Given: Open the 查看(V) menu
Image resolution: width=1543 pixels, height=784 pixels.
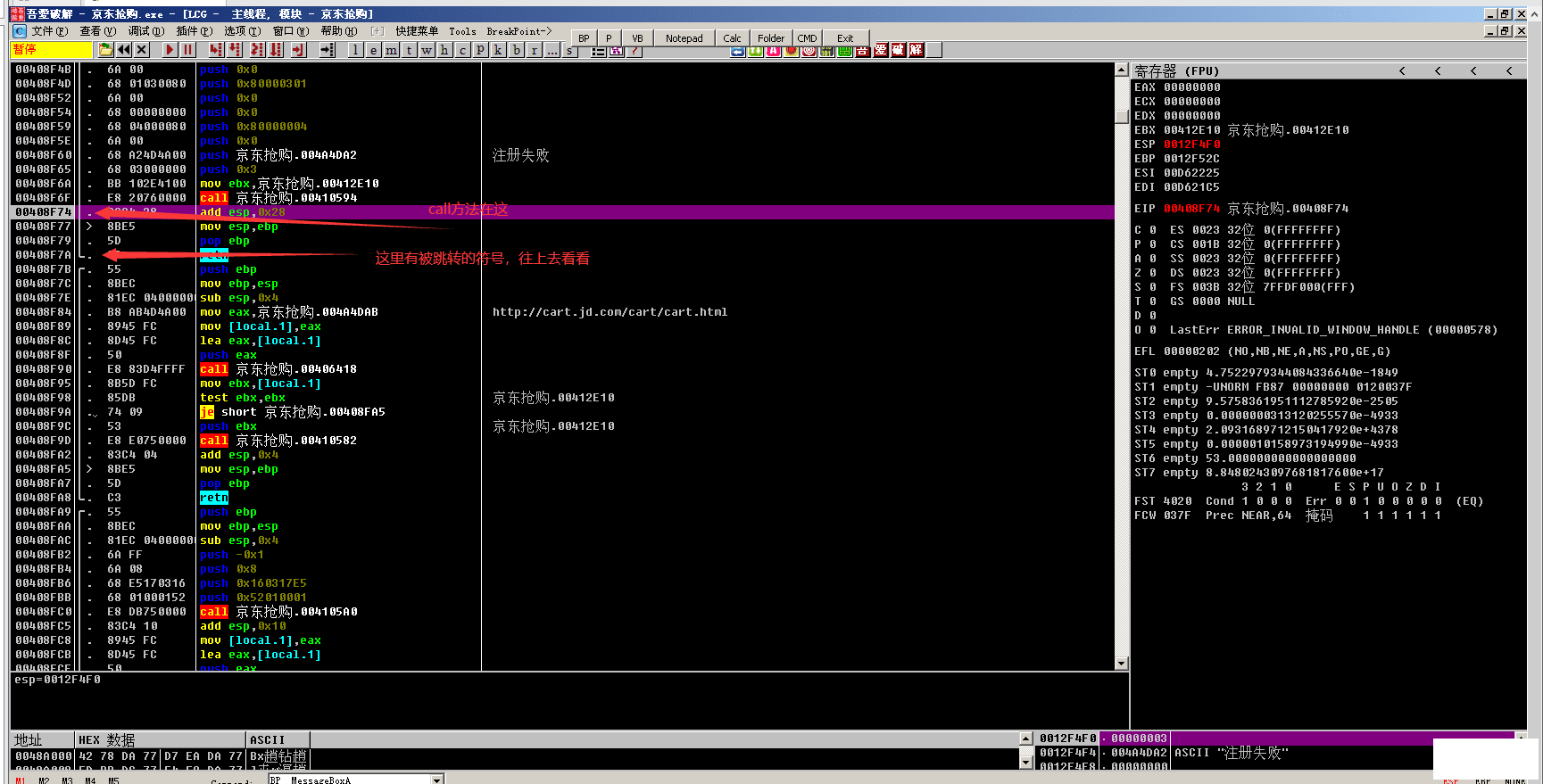Looking at the screenshot, I should pos(97,31).
